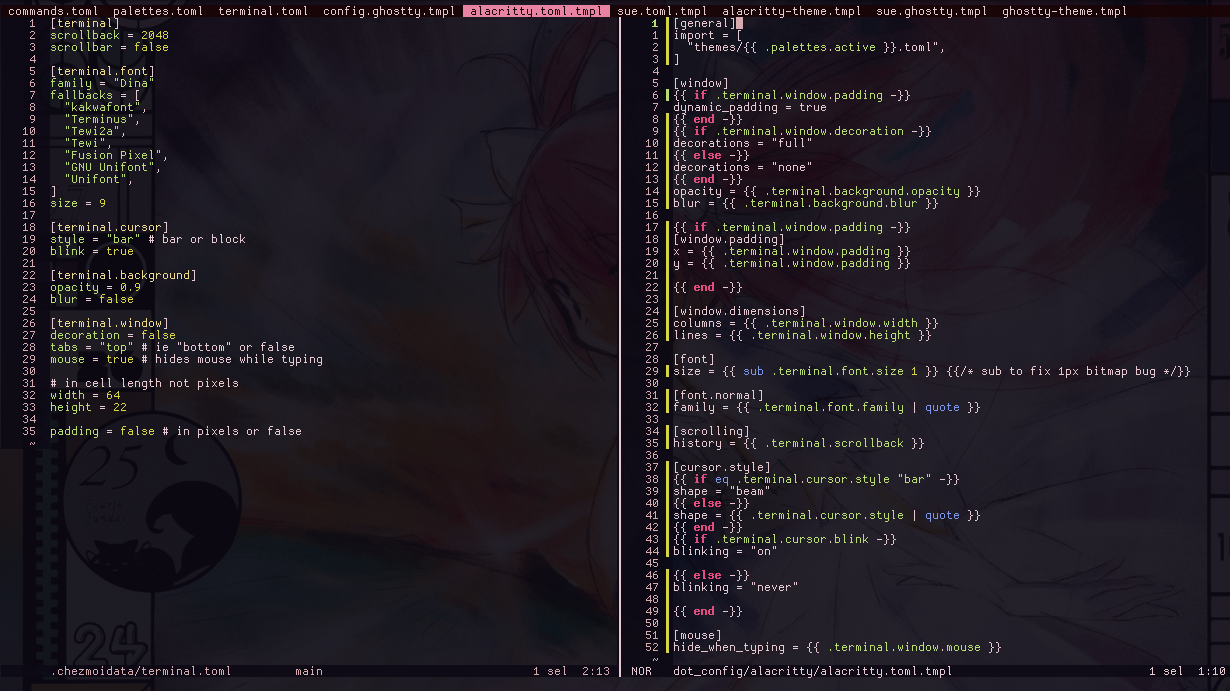This screenshot has width=1230, height=691.
Task: Select the terminal.toml buffer tab
Action: coord(263,11)
